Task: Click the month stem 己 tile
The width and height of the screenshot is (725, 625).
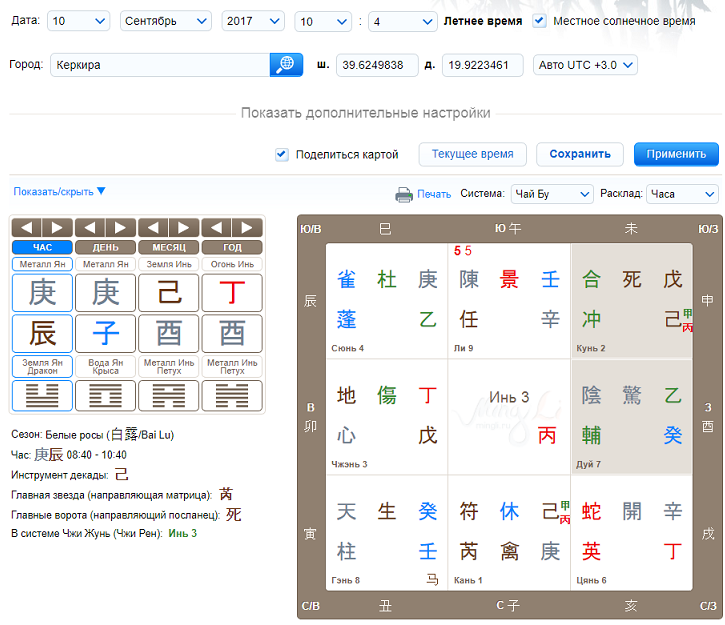Action: 169,293
